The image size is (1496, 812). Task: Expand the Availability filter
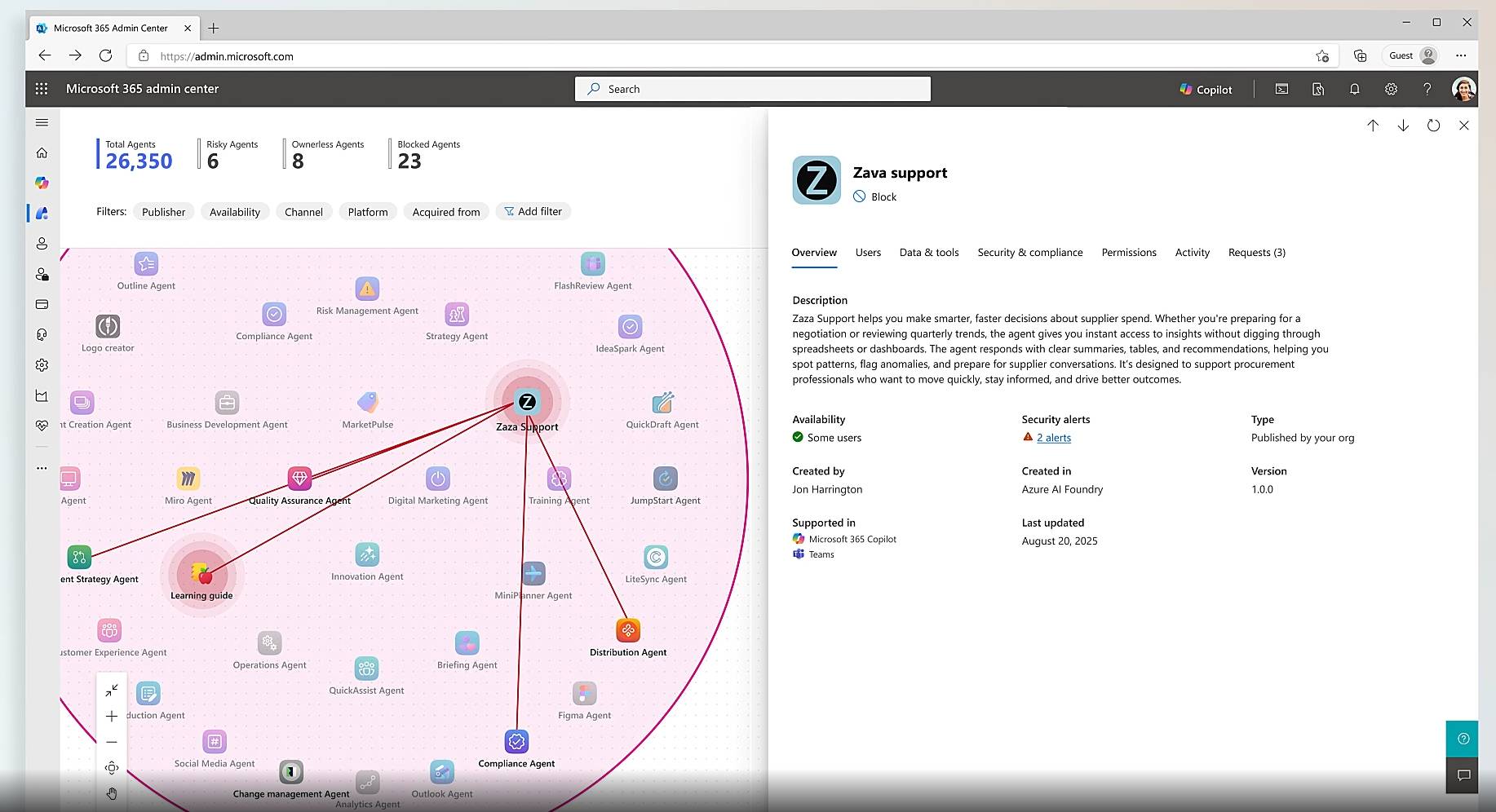[234, 212]
